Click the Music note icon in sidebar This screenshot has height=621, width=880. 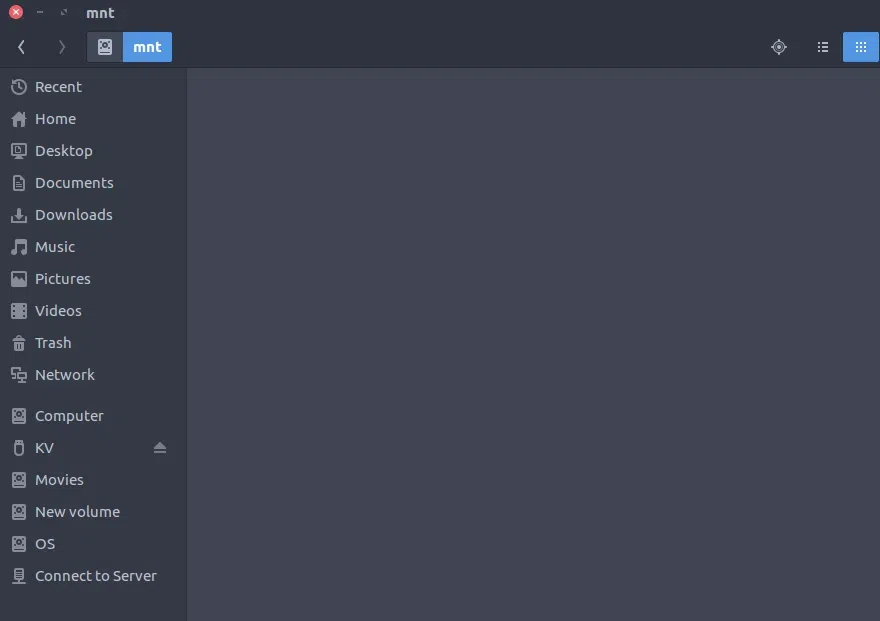(18, 247)
